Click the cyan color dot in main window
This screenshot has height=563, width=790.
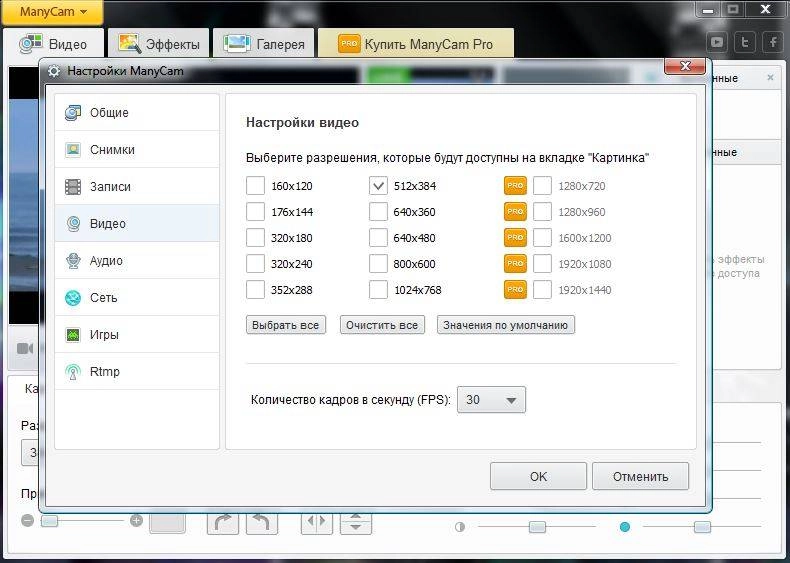pyautogui.click(x=625, y=527)
